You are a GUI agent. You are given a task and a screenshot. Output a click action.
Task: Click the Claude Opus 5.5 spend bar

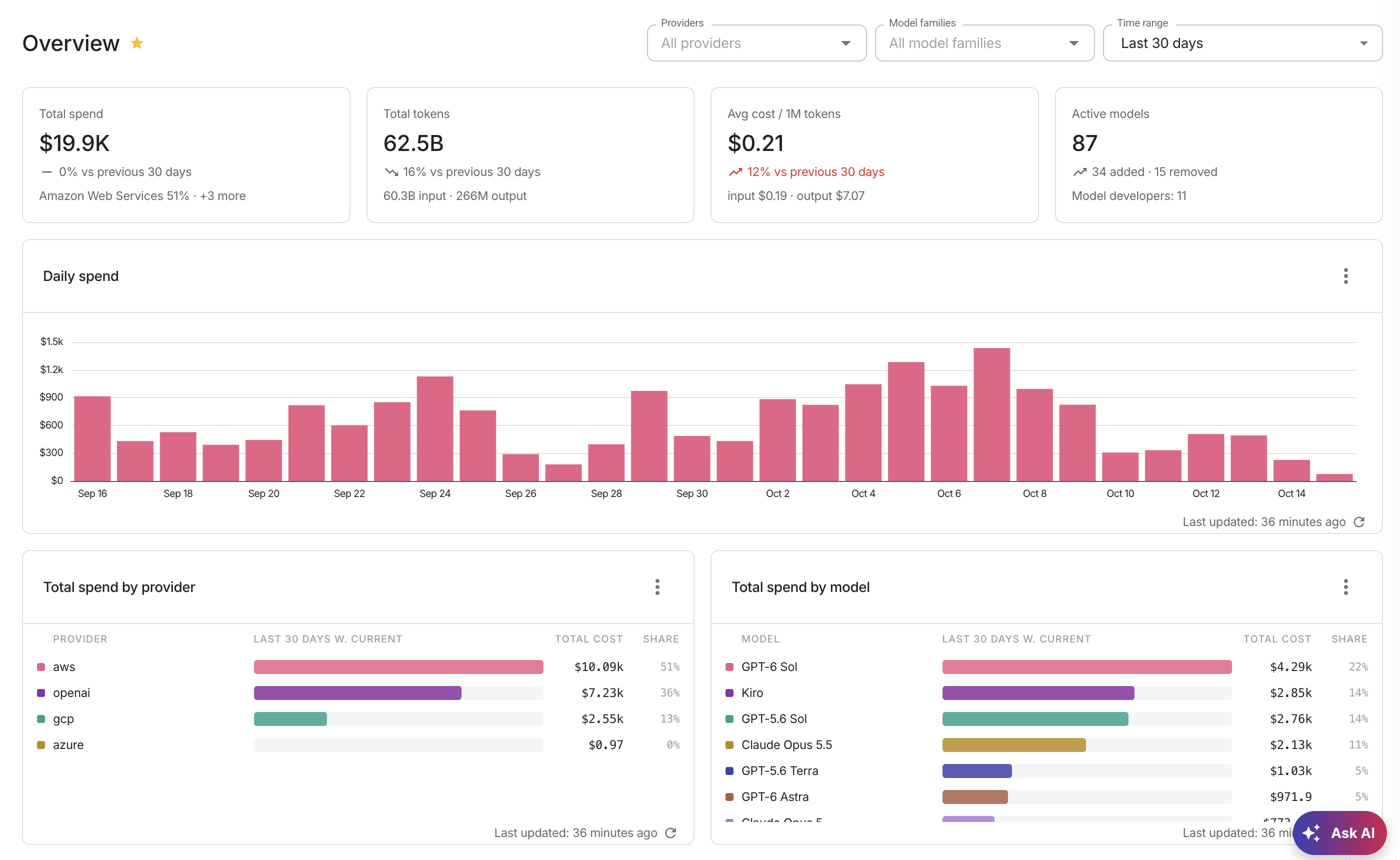[x=1014, y=744]
